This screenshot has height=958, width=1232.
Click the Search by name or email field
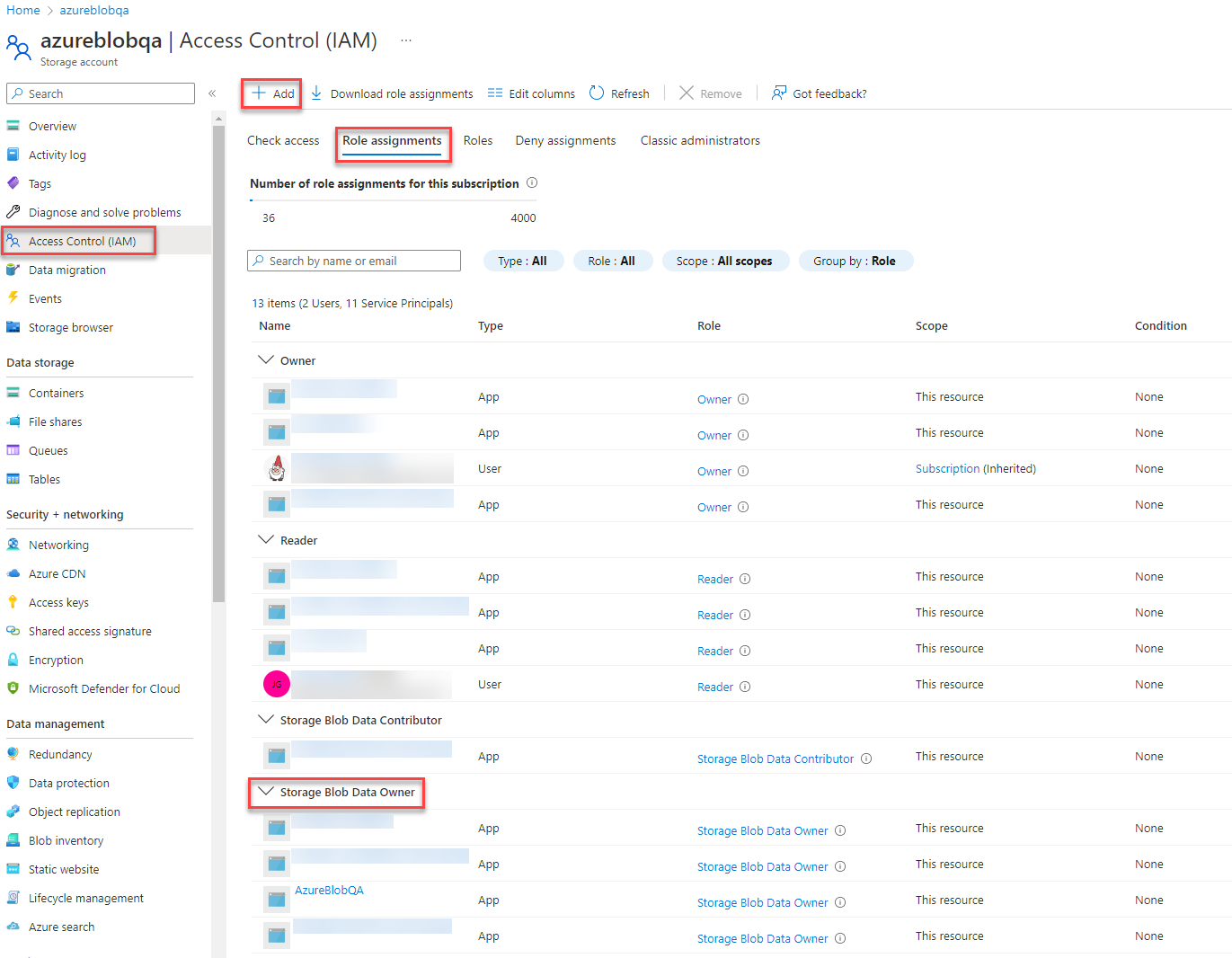(354, 261)
